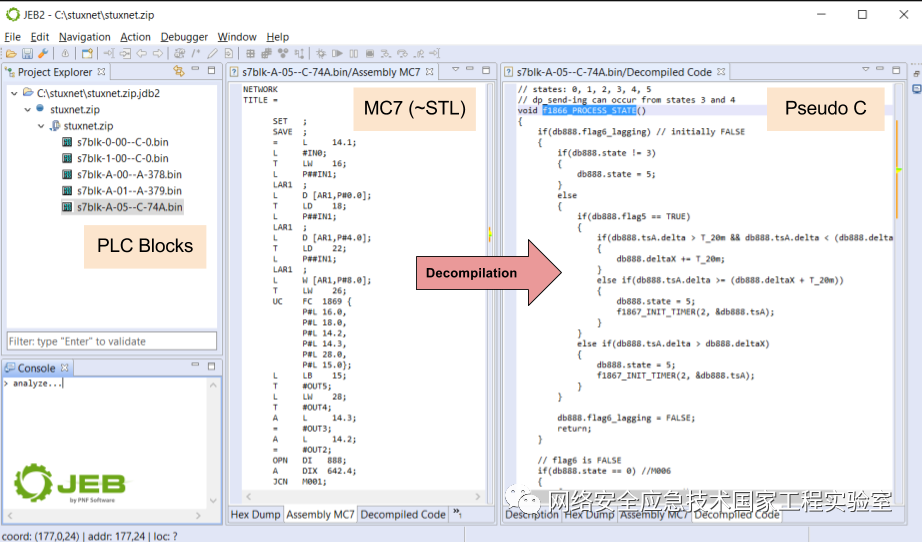Viewport: 922px width, 542px height.
Task: Switch to bottom Decompiled Code tab in assembly pane
Action: [403, 515]
